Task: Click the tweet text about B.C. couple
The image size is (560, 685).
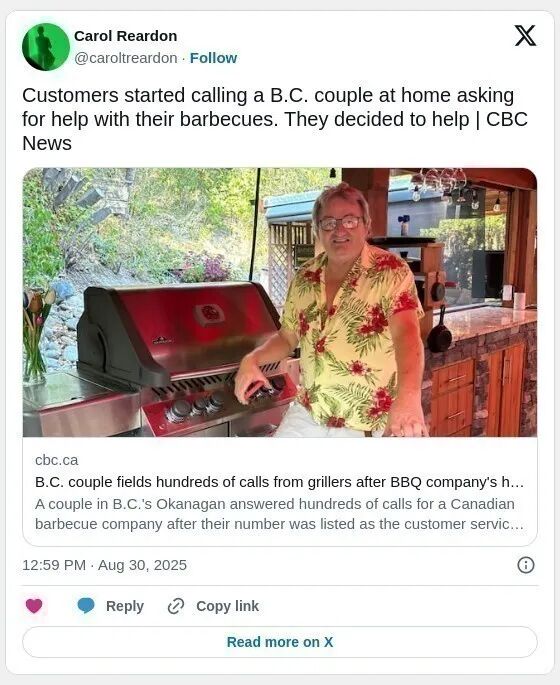Action: point(275,119)
